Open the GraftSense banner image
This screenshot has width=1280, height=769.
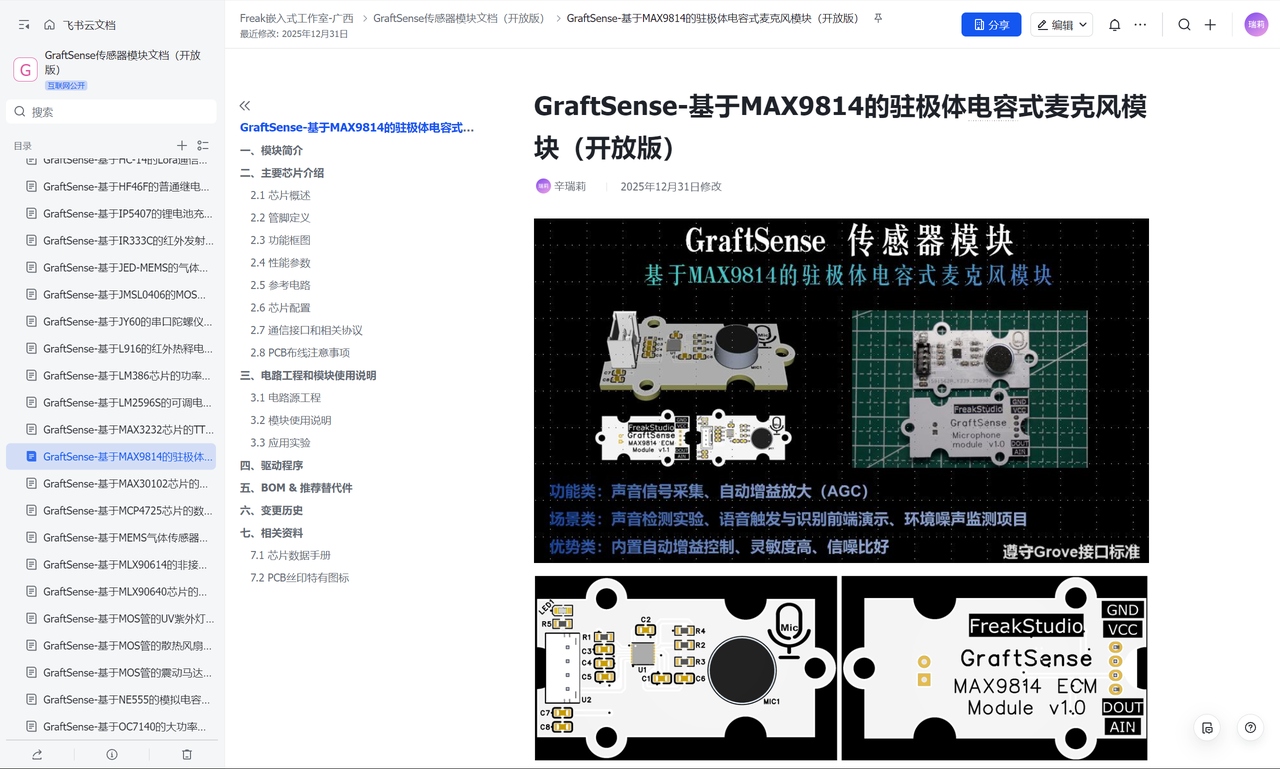point(841,390)
